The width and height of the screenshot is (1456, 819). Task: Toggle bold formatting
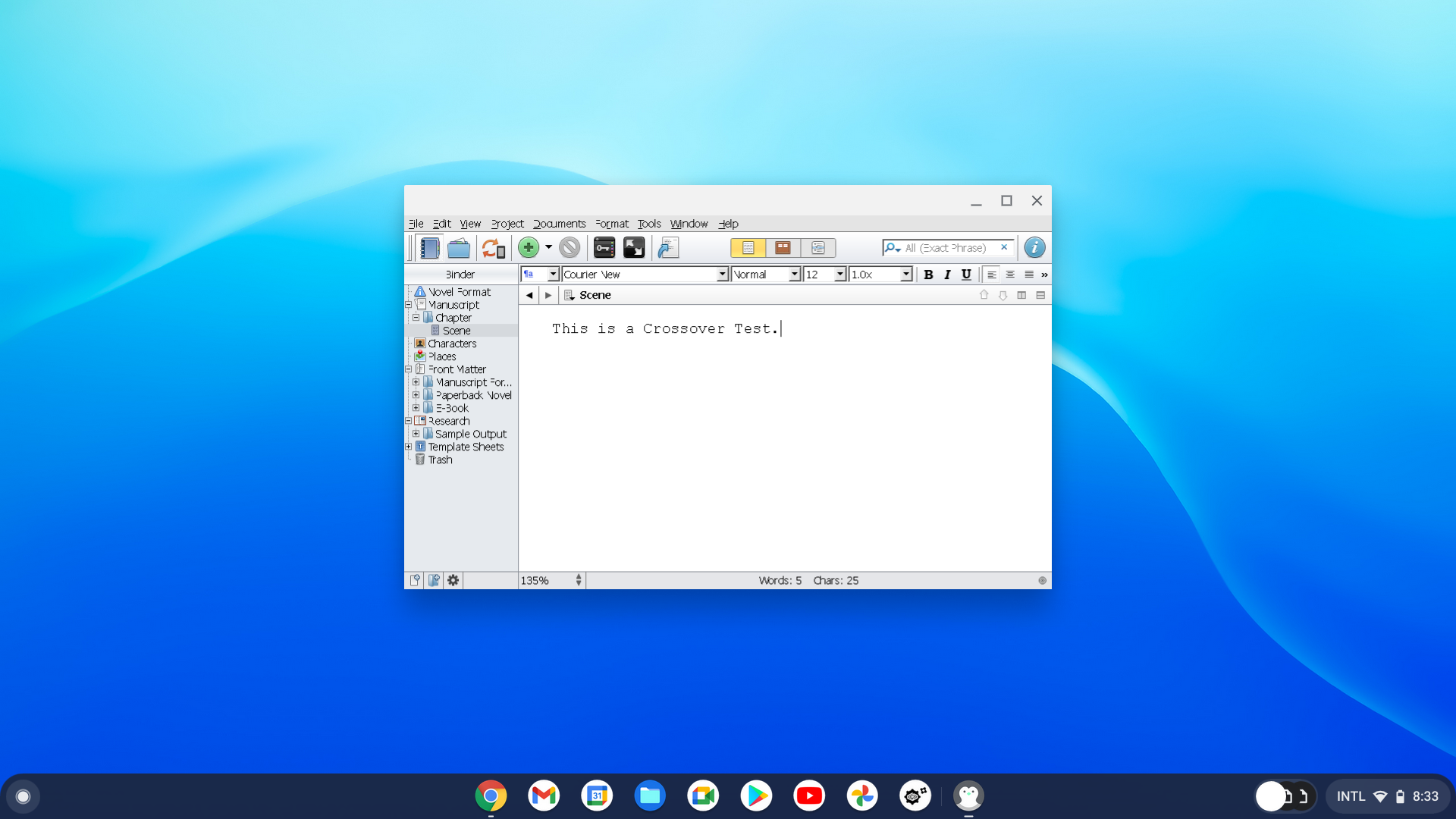click(928, 275)
